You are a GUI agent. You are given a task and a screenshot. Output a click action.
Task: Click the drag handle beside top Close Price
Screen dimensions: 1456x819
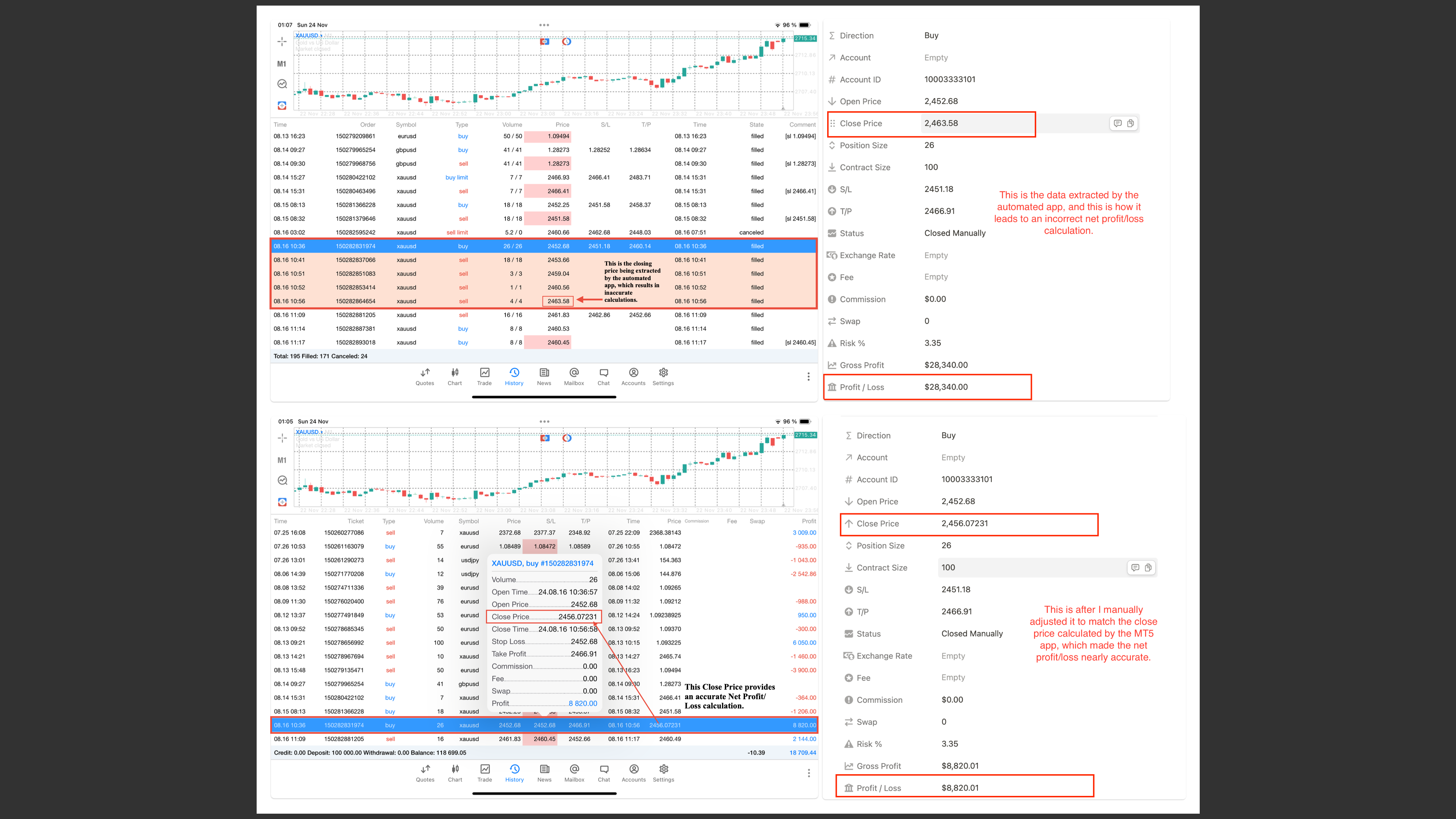(832, 123)
